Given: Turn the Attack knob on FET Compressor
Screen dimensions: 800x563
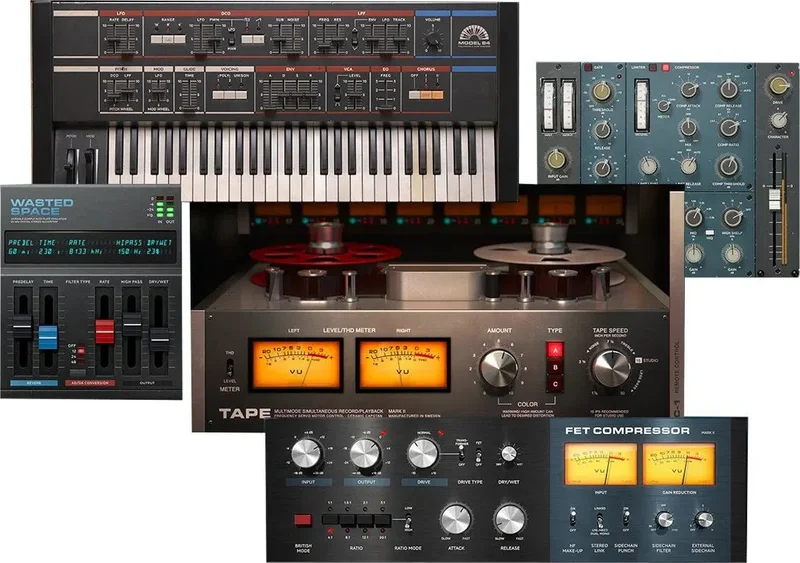Looking at the screenshot, I should [456, 520].
